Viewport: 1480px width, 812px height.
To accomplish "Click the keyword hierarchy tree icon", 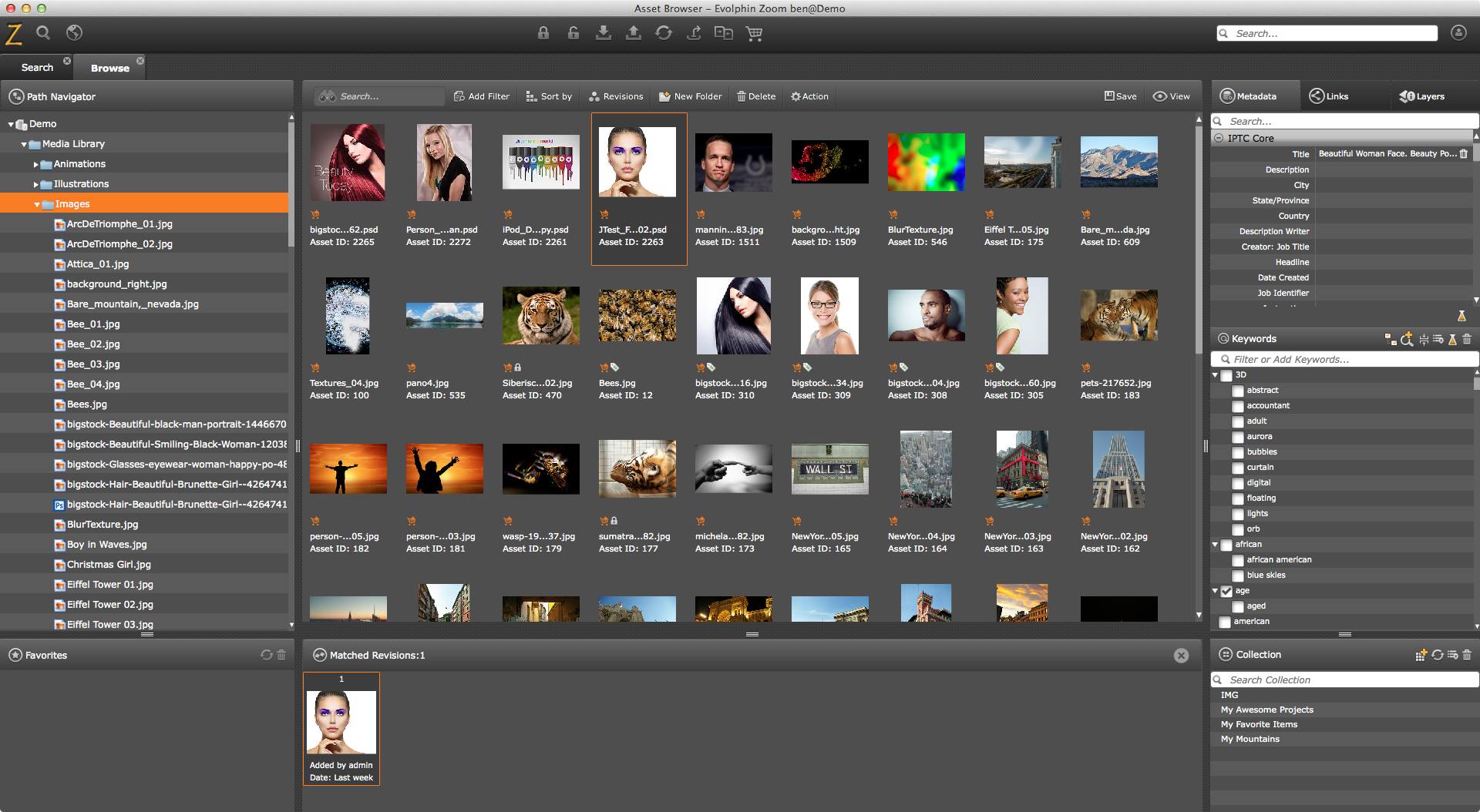I will 1391,339.
